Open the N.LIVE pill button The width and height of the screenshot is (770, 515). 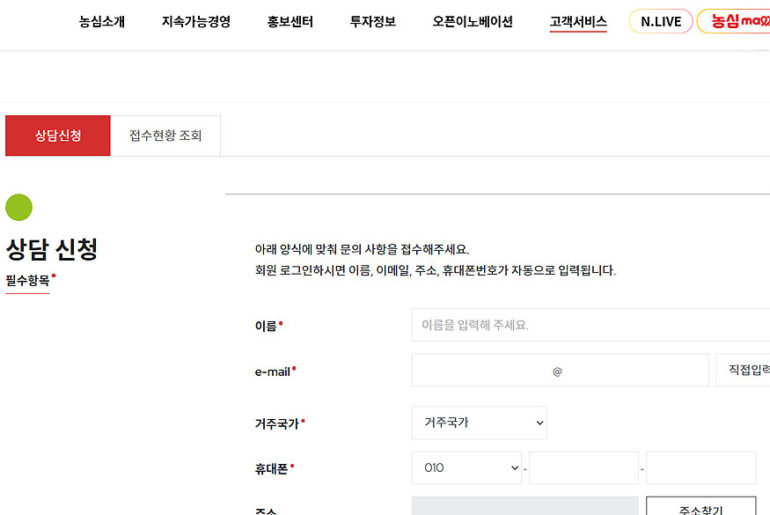pyautogui.click(x=660, y=22)
